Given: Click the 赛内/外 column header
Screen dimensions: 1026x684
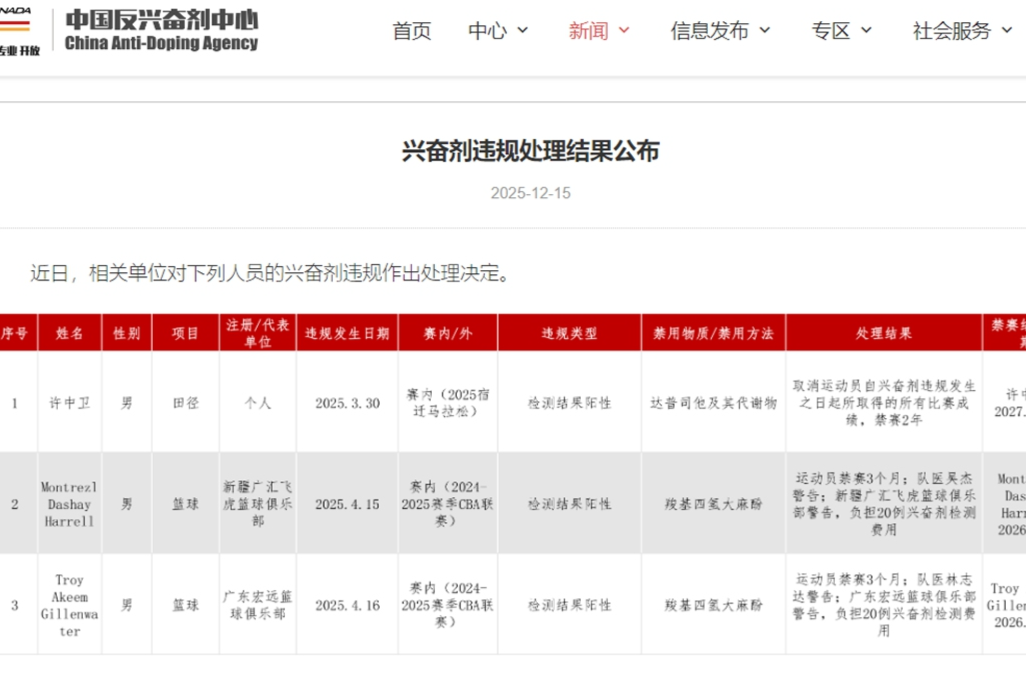Looking at the screenshot, I should pyautogui.click(x=447, y=333).
